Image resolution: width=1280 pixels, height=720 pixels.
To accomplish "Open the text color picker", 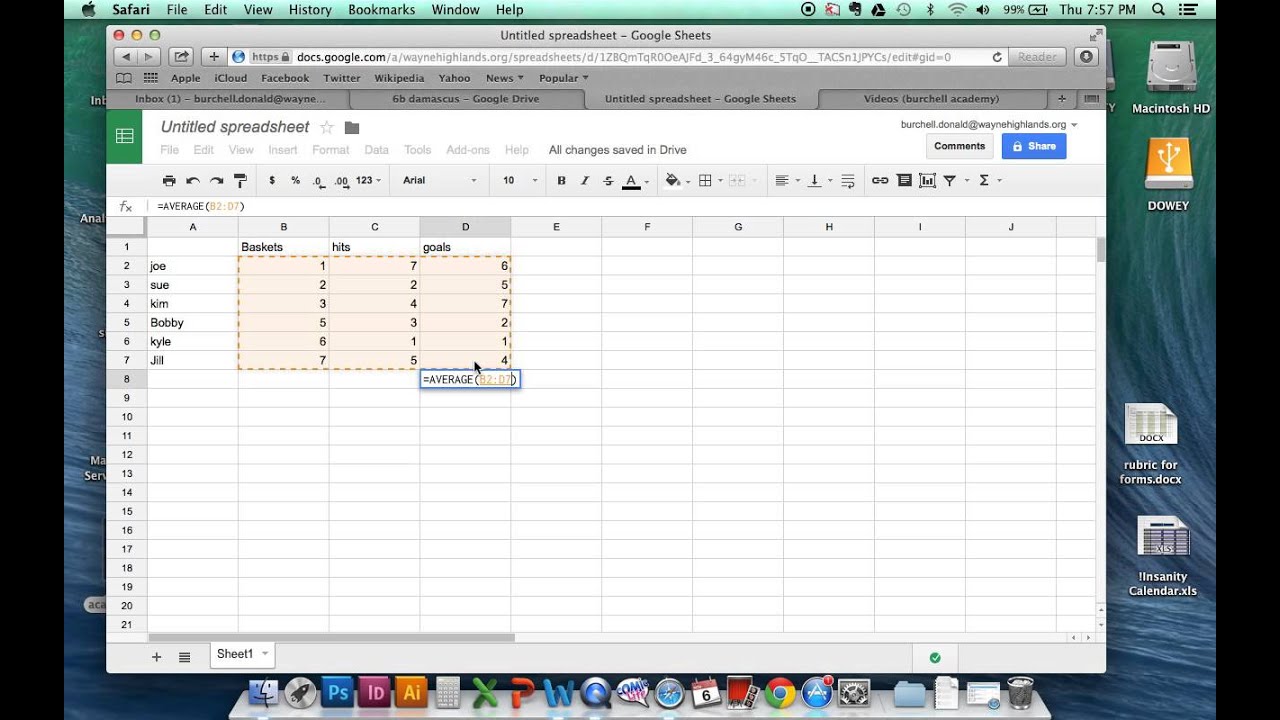I will point(631,181).
